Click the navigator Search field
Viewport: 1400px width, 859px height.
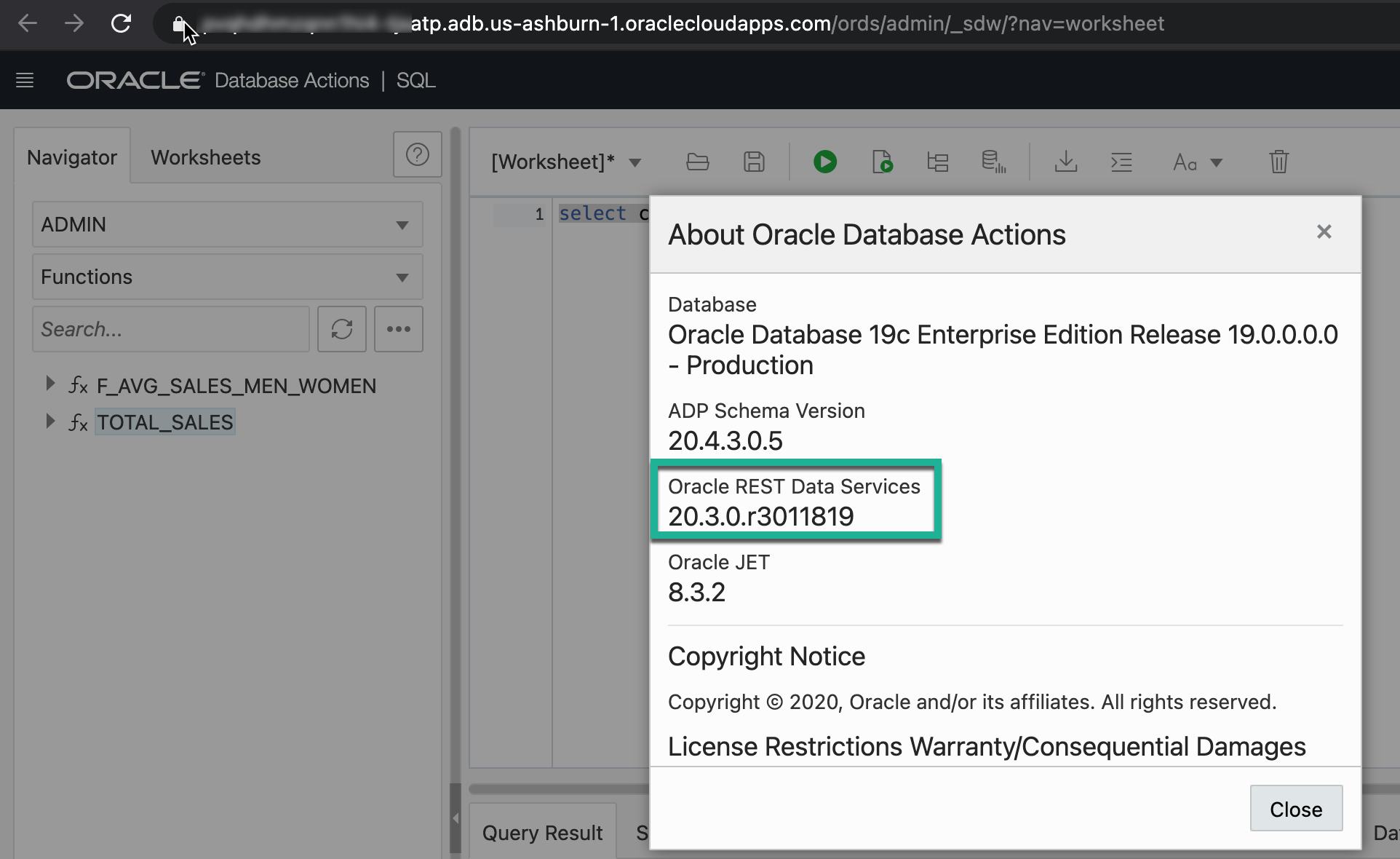click(x=171, y=329)
